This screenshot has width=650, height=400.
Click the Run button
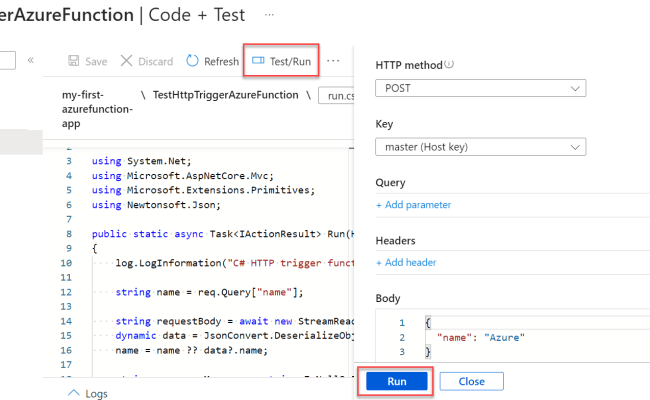coord(397,381)
